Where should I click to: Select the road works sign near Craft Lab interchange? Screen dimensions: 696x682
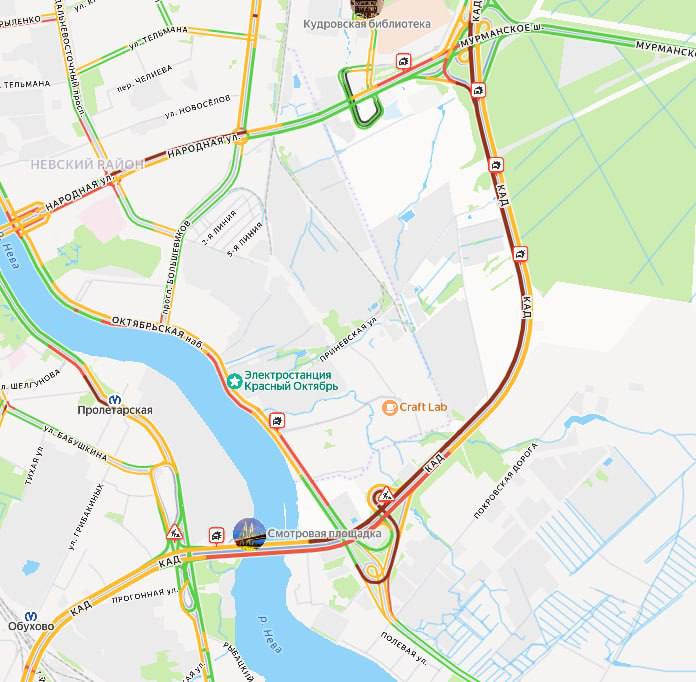(x=387, y=493)
